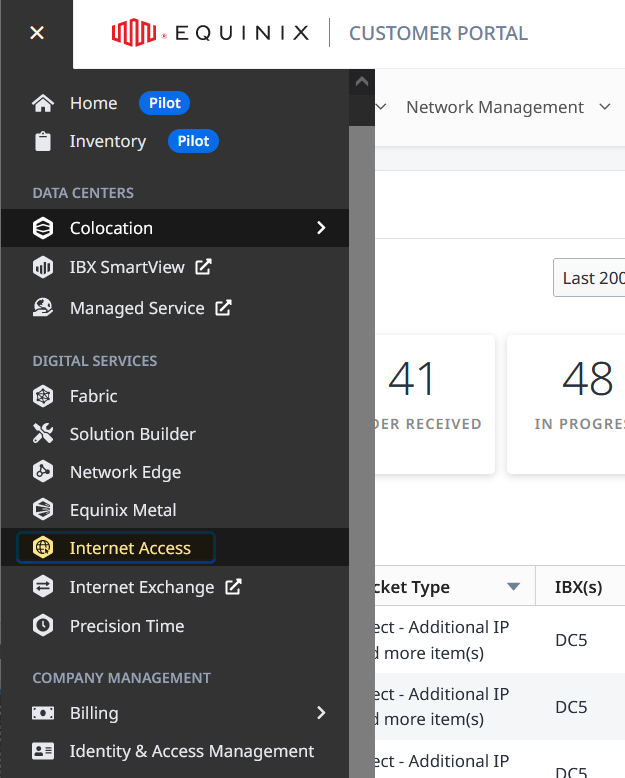The image size is (625, 778).
Task: Open the Network Management dropdown
Action: (508, 107)
